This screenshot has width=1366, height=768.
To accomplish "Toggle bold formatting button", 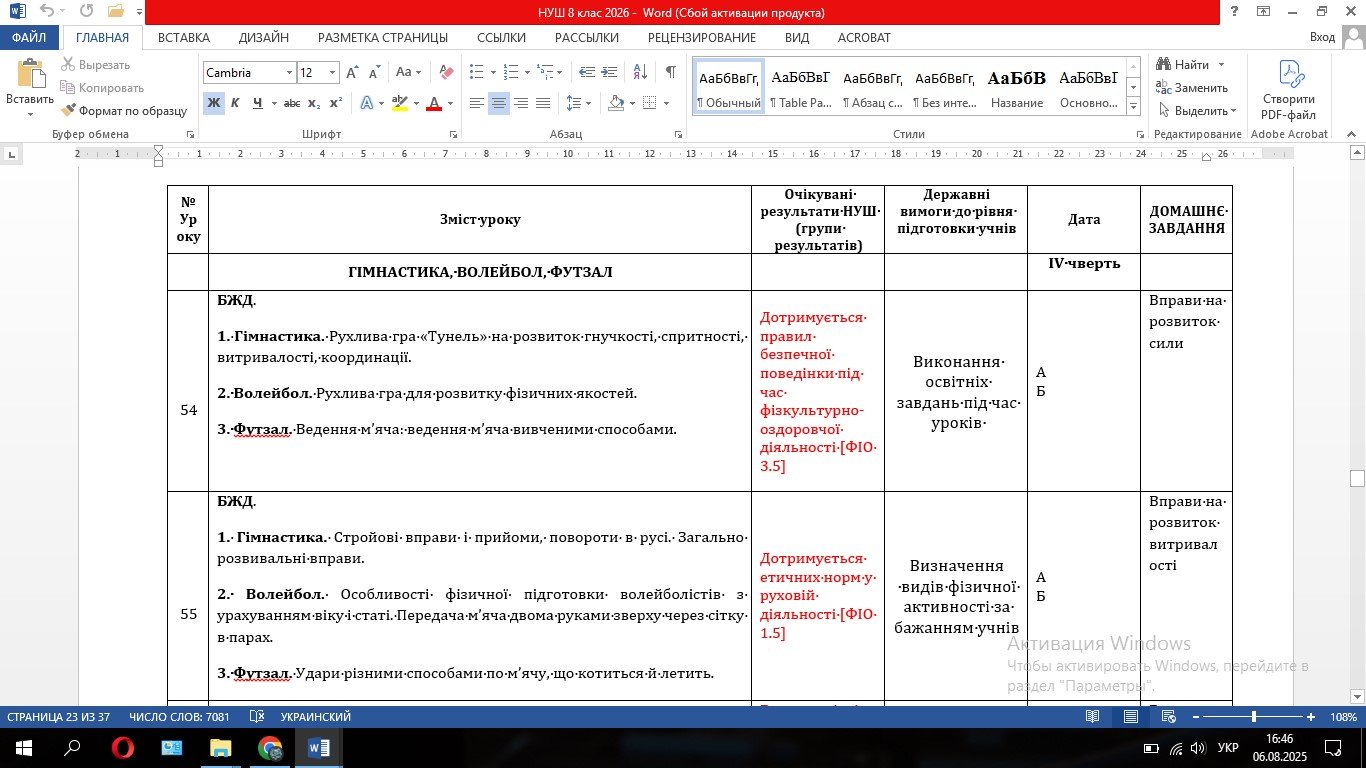I will pyautogui.click(x=213, y=103).
